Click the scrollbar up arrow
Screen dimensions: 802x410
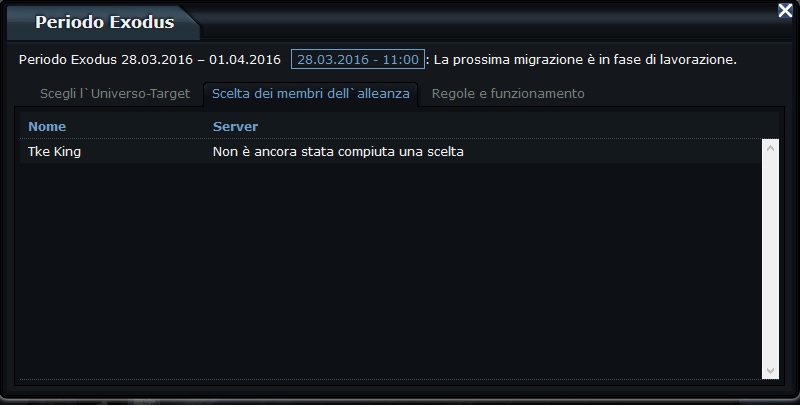[770, 148]
